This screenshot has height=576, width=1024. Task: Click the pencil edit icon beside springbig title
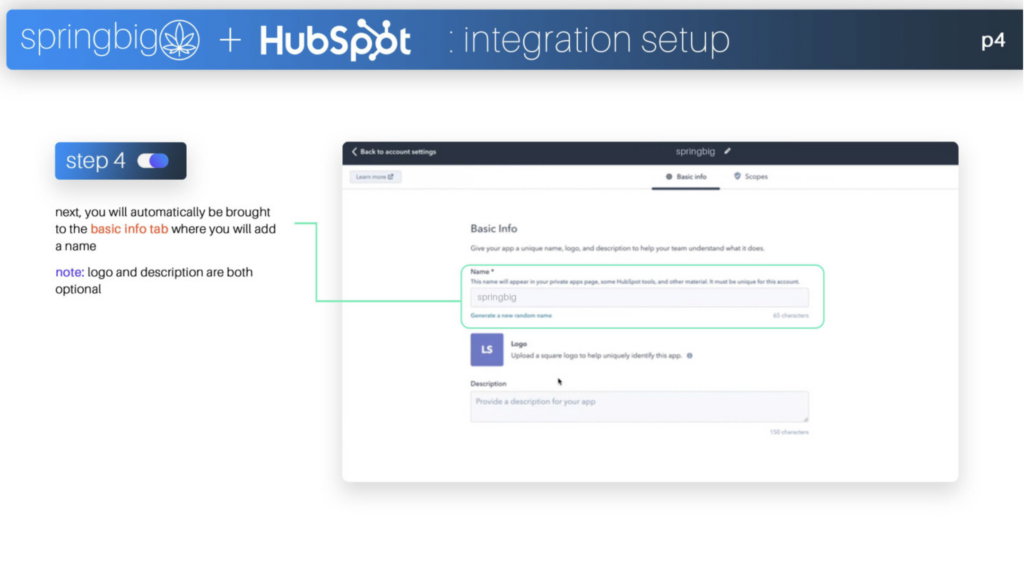[x=727, y=151]
